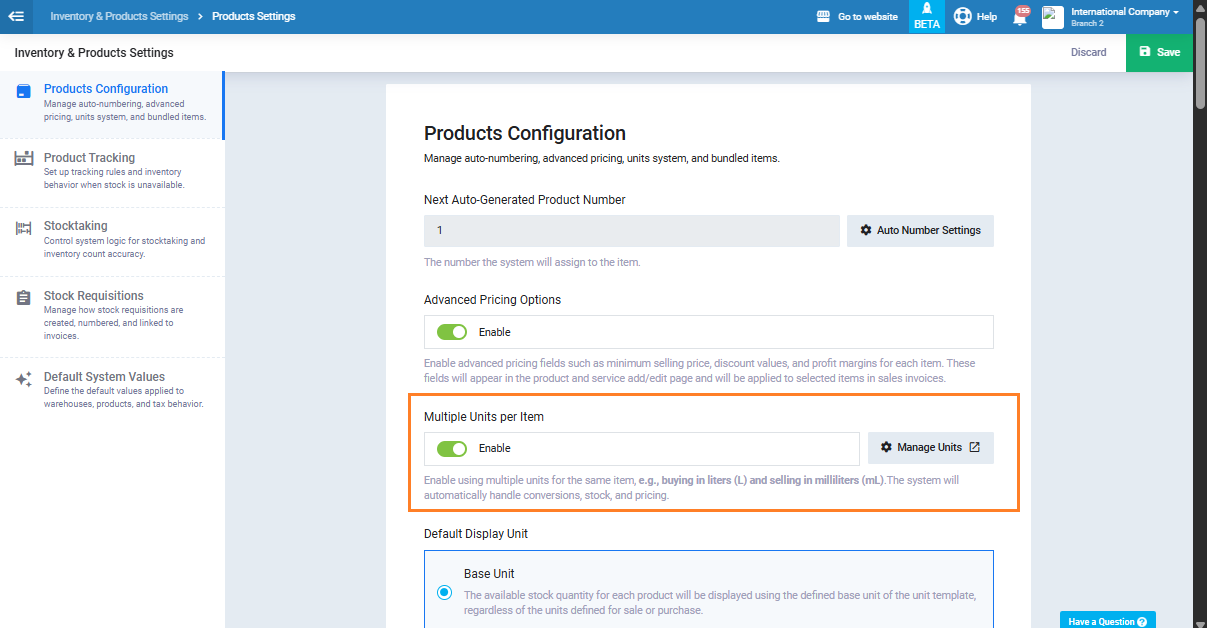The image size is (1207, 628).
Task: Click the Go to website store icon
Action: (x=824, y=16)
